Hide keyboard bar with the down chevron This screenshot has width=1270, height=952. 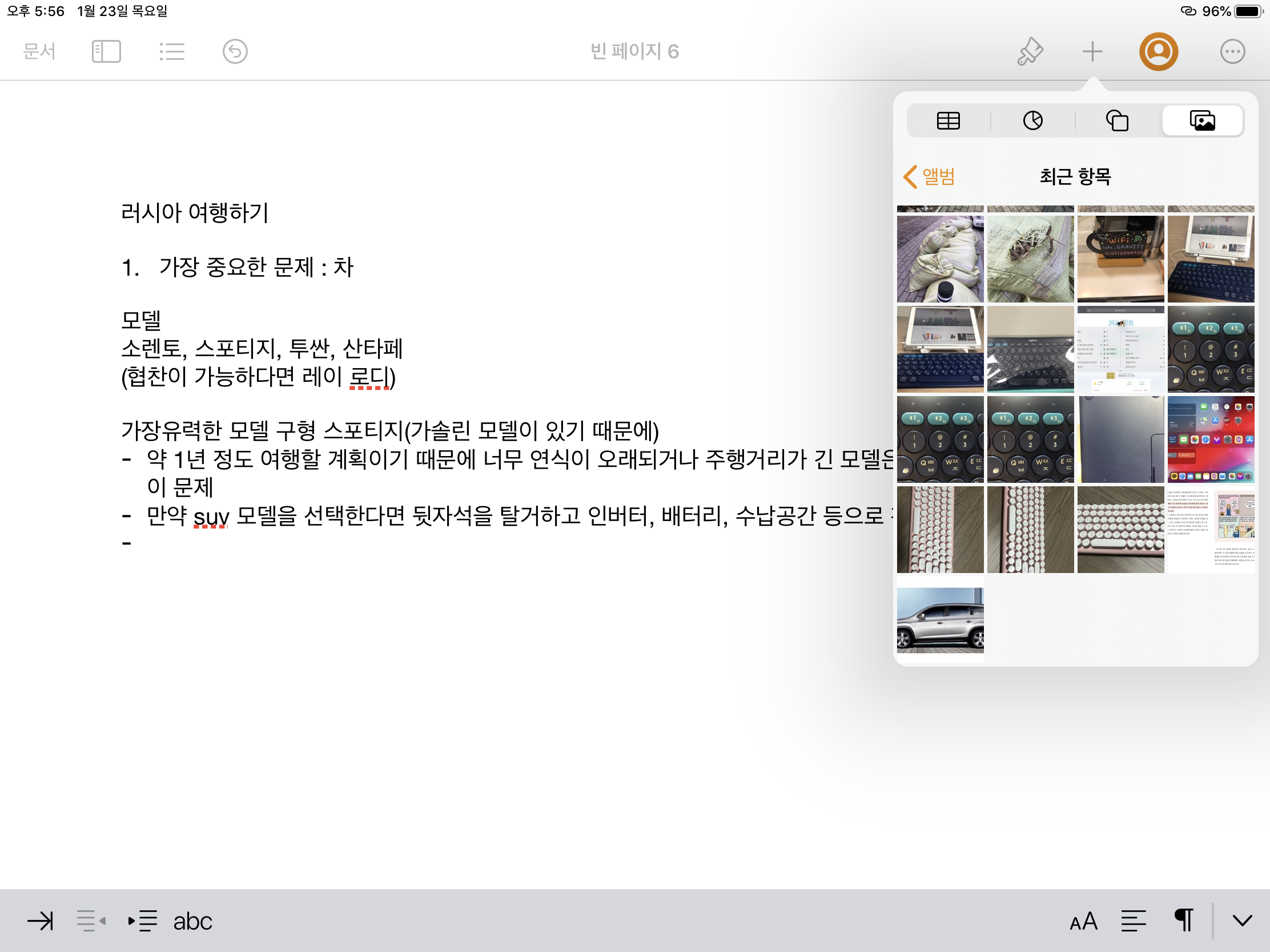pyautogui.click(x=1243, y=921)
